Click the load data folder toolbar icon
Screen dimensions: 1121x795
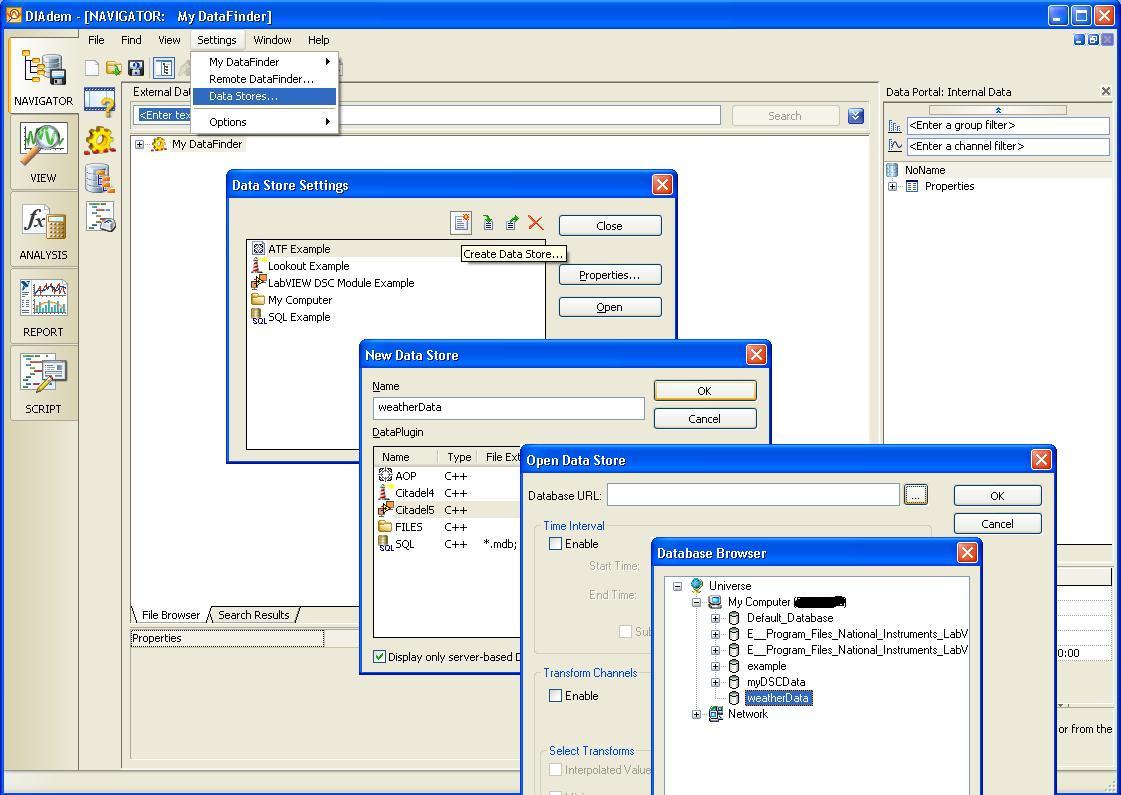tap(114, 68)
